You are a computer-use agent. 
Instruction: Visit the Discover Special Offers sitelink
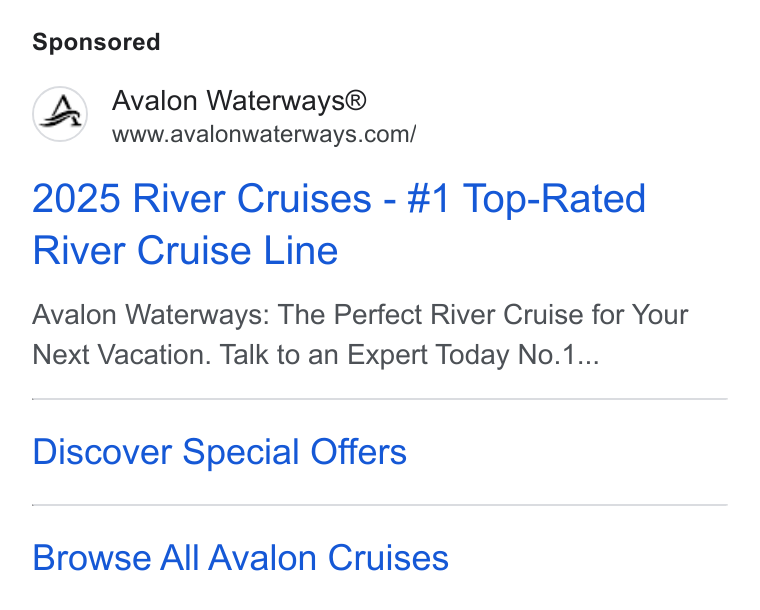[x=220, y=452]
